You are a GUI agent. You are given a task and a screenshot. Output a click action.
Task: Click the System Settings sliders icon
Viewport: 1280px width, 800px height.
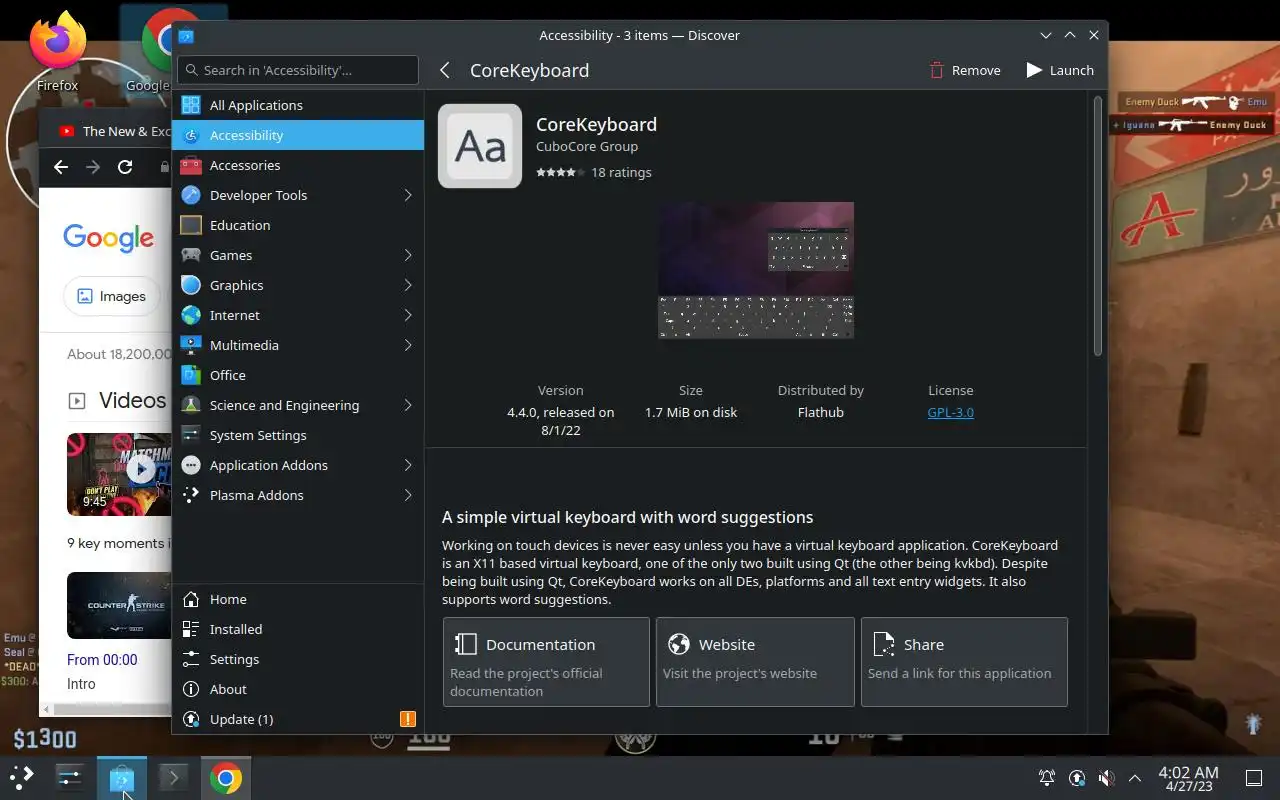191,435
